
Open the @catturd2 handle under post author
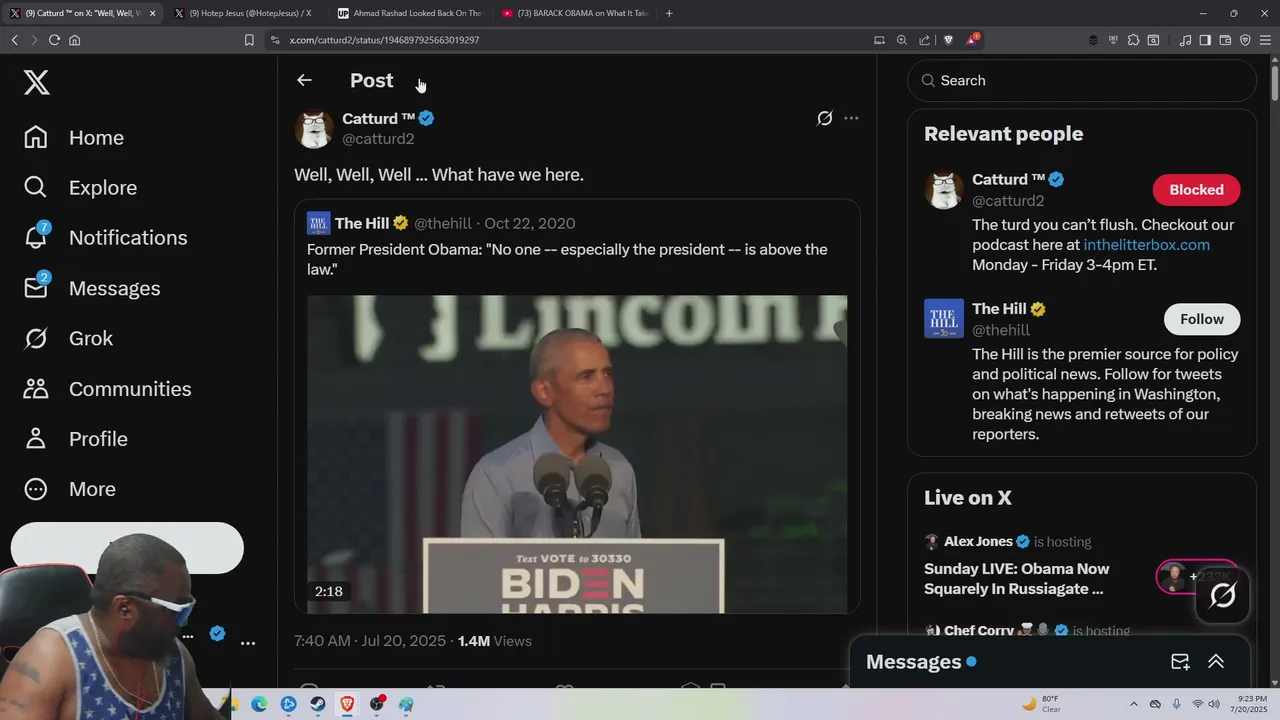click(x=378, y=139)
